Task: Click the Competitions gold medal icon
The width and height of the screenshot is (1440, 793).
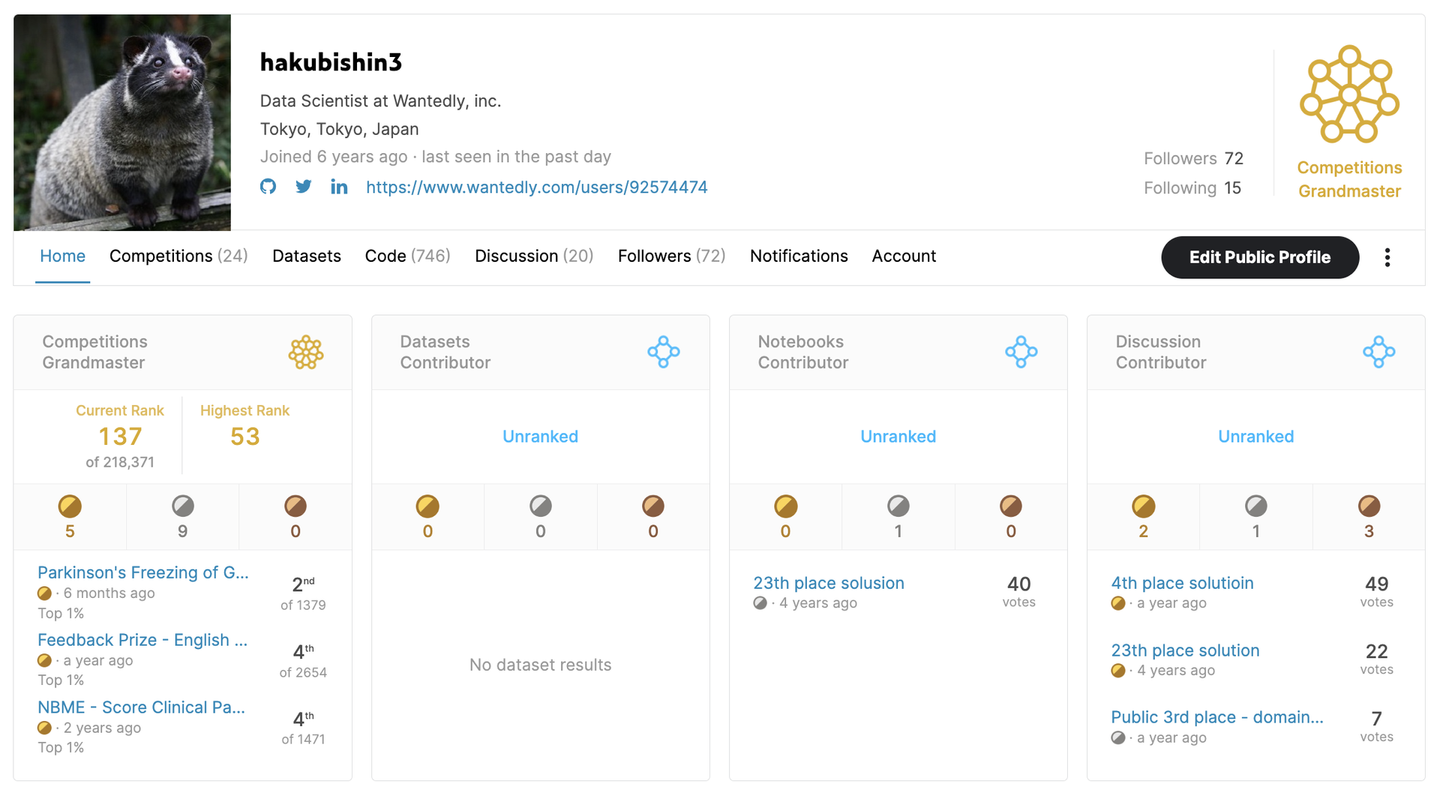Action: [70, 506]
